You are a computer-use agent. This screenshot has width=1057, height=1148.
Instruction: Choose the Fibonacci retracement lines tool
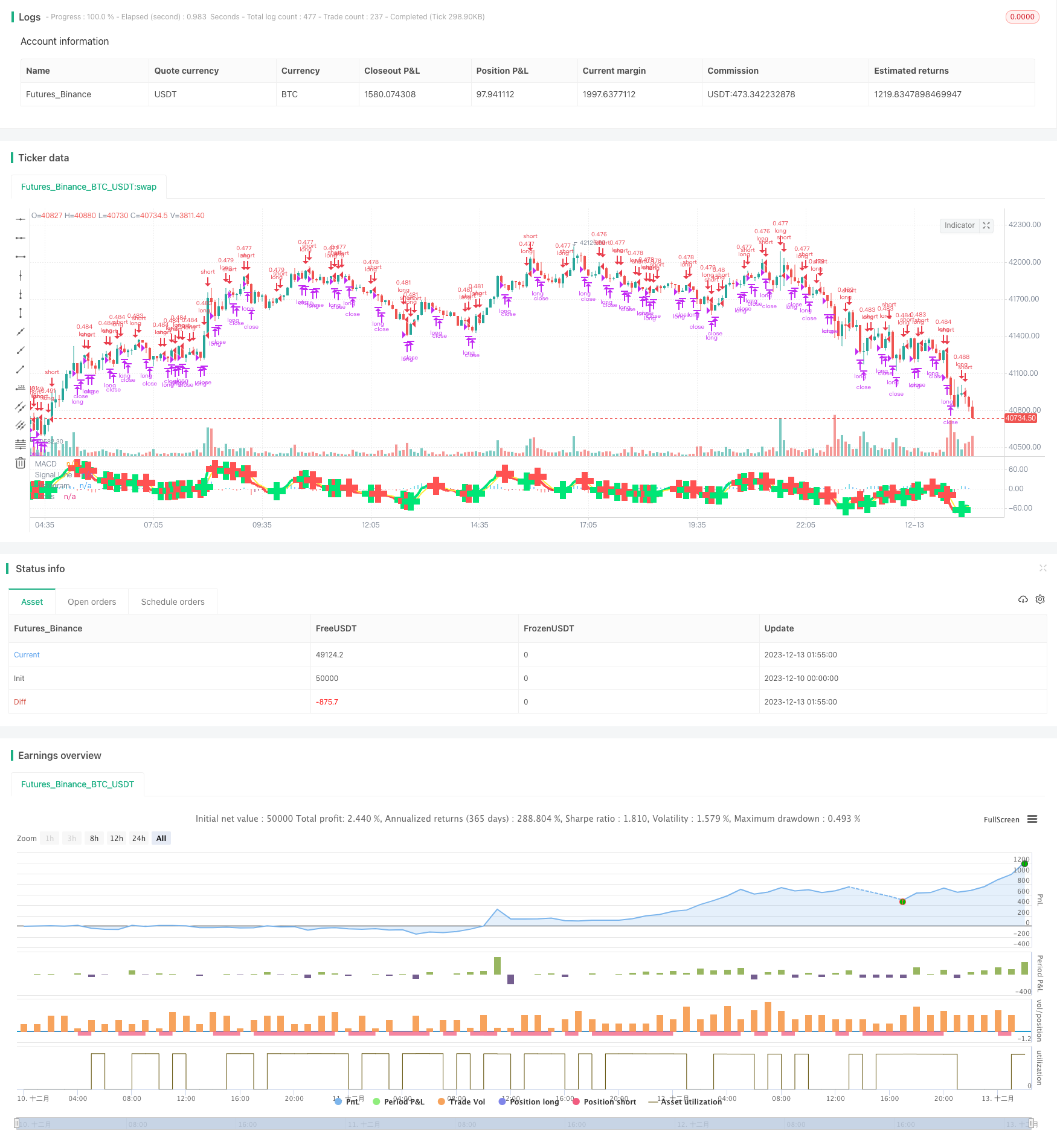(21, 444)
